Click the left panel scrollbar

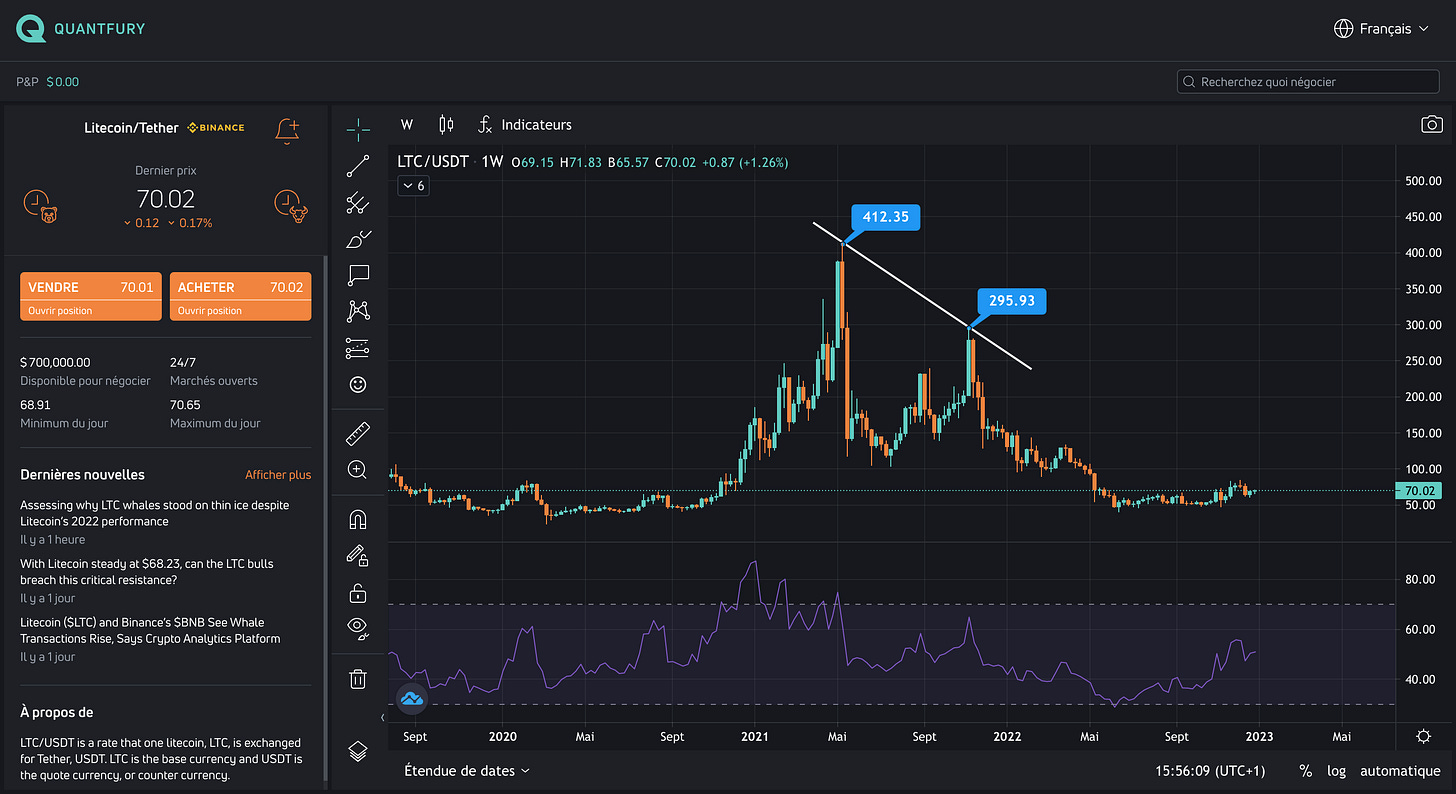[x=325, y=520]
